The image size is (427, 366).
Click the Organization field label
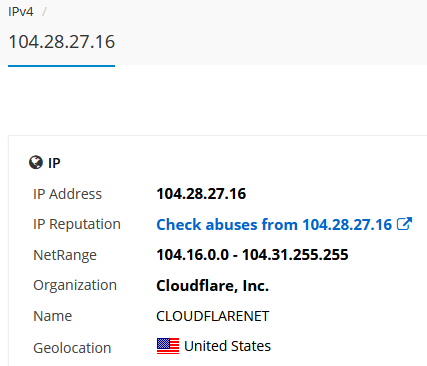click(75, 286)
